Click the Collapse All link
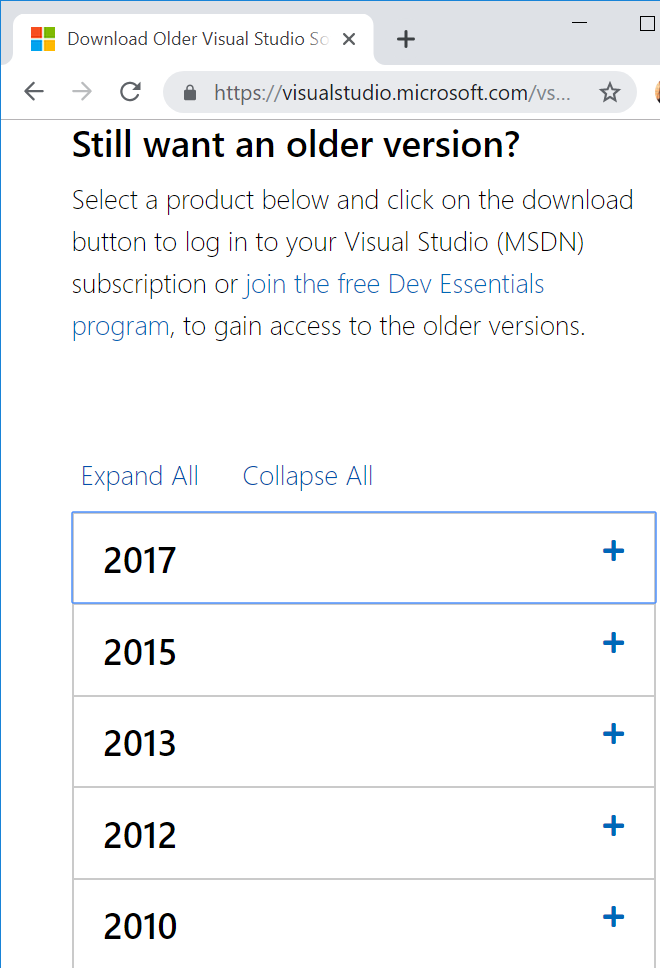 point(307,477)
